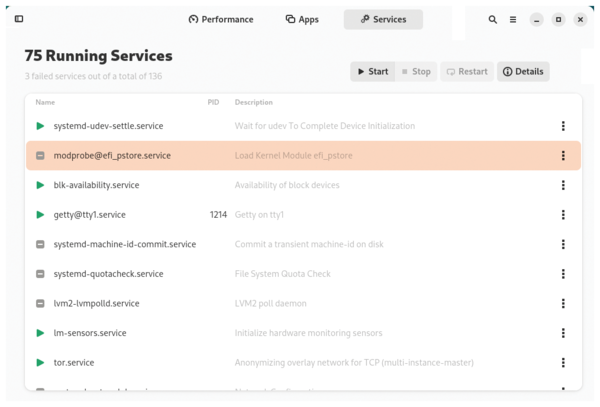Open three-dot menu for modprobe@efi_pstore.service
Screen dimensions: 600x407
pyautogui.click(x=563, y=156)
